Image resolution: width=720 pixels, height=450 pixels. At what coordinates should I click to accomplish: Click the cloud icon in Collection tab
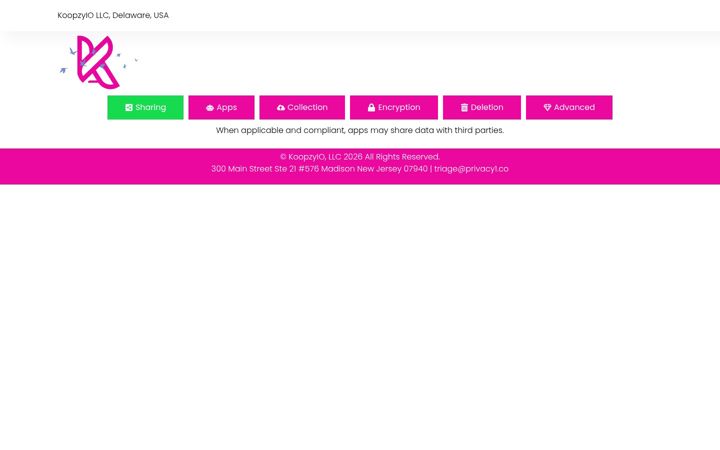tap(281, 107)
